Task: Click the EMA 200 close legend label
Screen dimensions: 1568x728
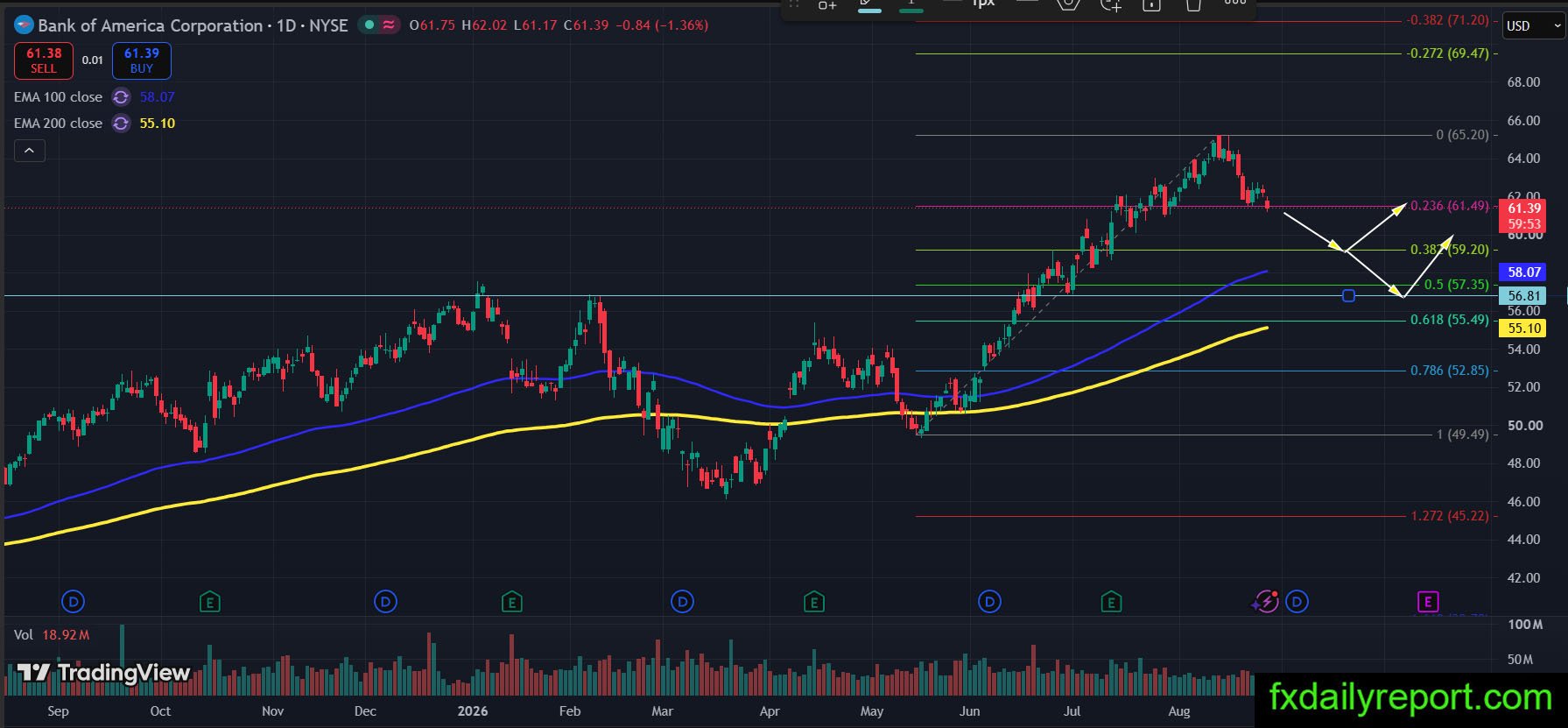Action: pos(58,124)
